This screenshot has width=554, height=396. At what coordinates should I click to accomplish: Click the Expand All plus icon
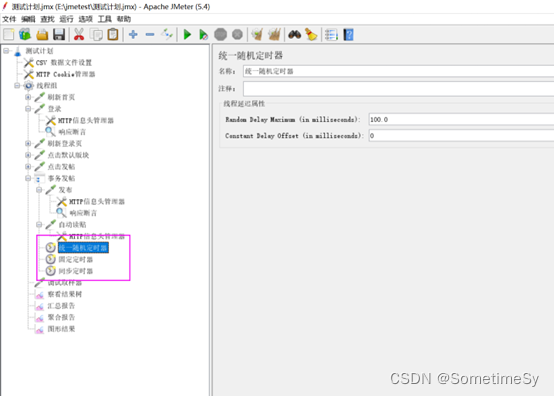(133, 35)
